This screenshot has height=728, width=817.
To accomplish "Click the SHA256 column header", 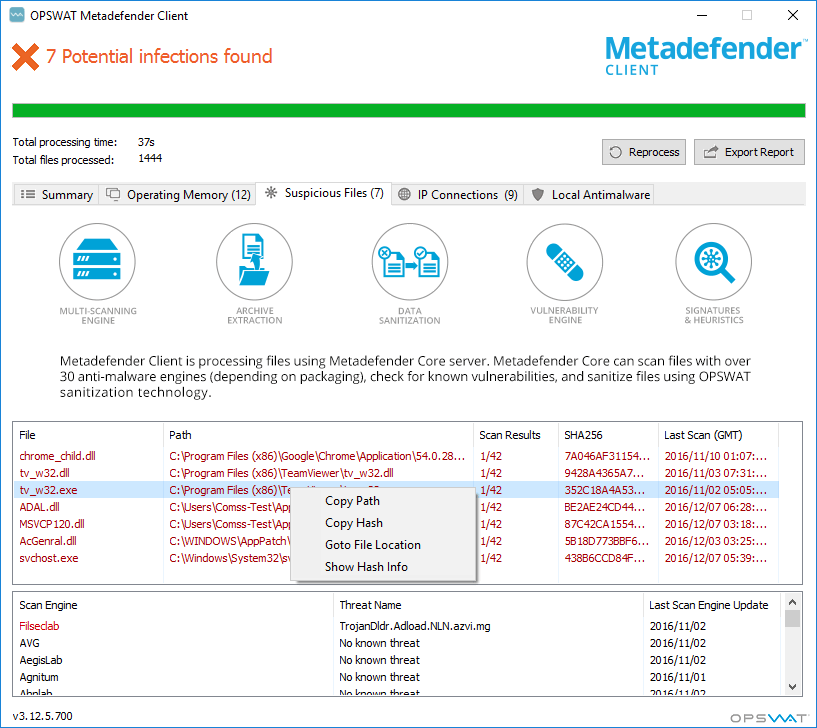I will pos(608,435).
